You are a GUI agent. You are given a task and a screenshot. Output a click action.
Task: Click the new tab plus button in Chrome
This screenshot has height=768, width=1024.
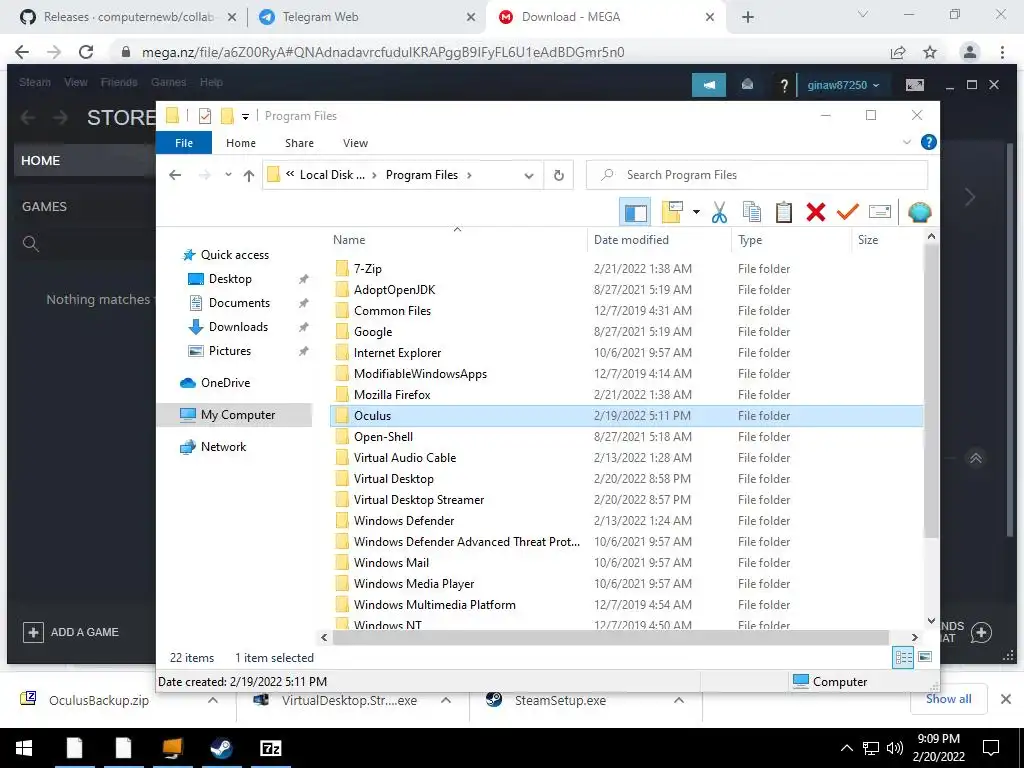click(748, 18)
